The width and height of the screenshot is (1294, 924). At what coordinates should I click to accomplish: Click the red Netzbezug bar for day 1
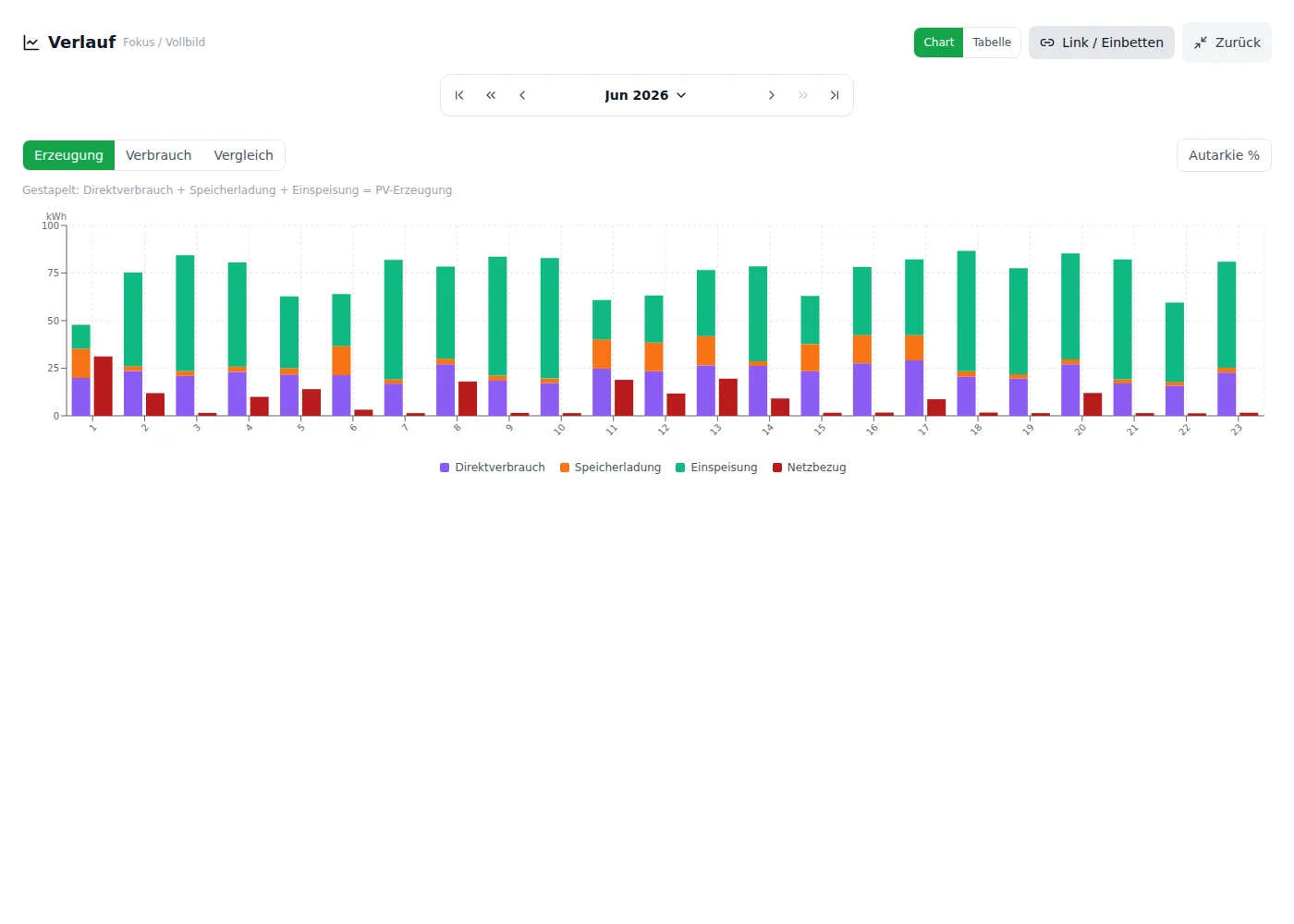coord(104,386)
